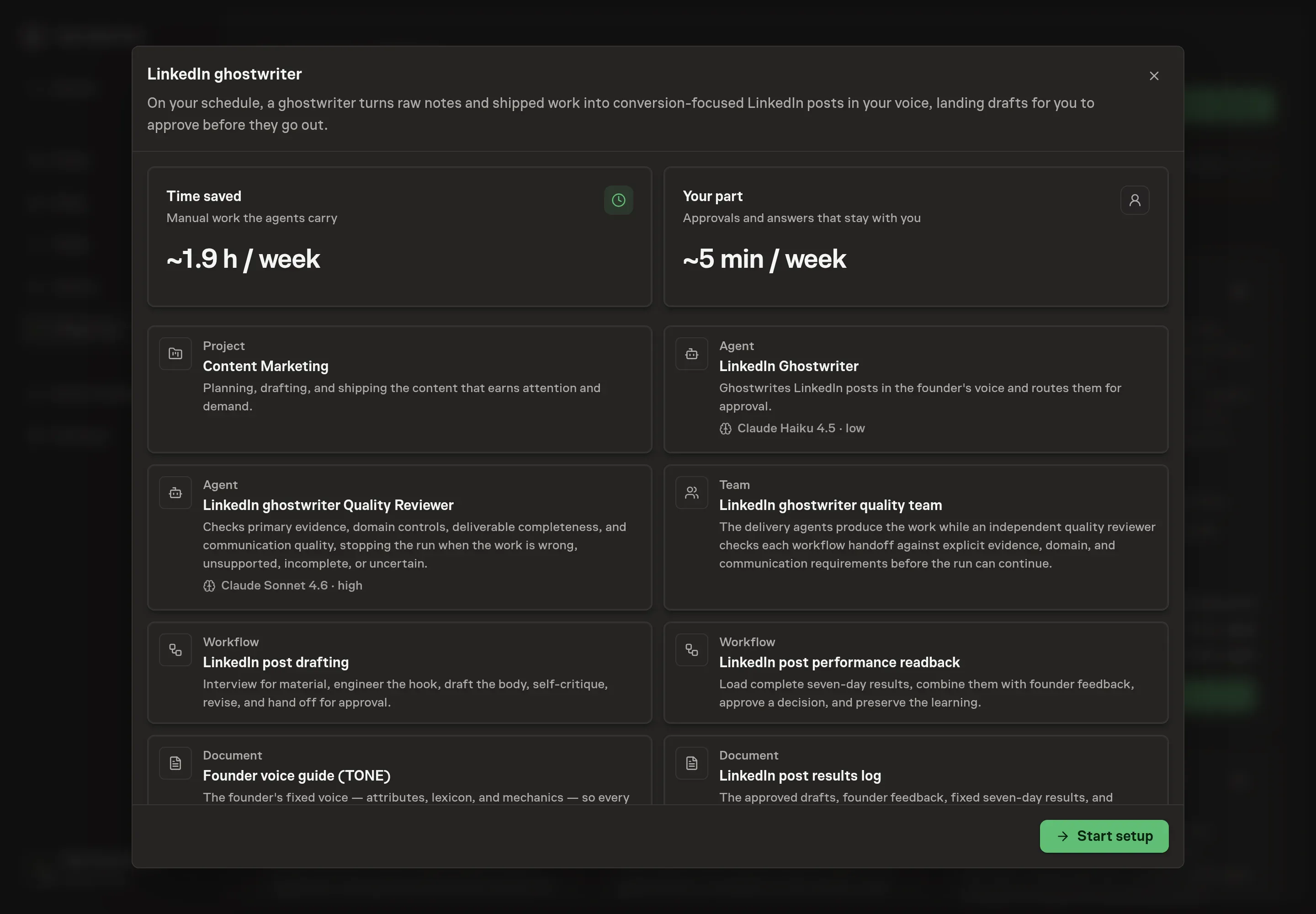1316x914 pixels.
Task: Select the '~5 min / week' value
Action: tap(764, 259)
